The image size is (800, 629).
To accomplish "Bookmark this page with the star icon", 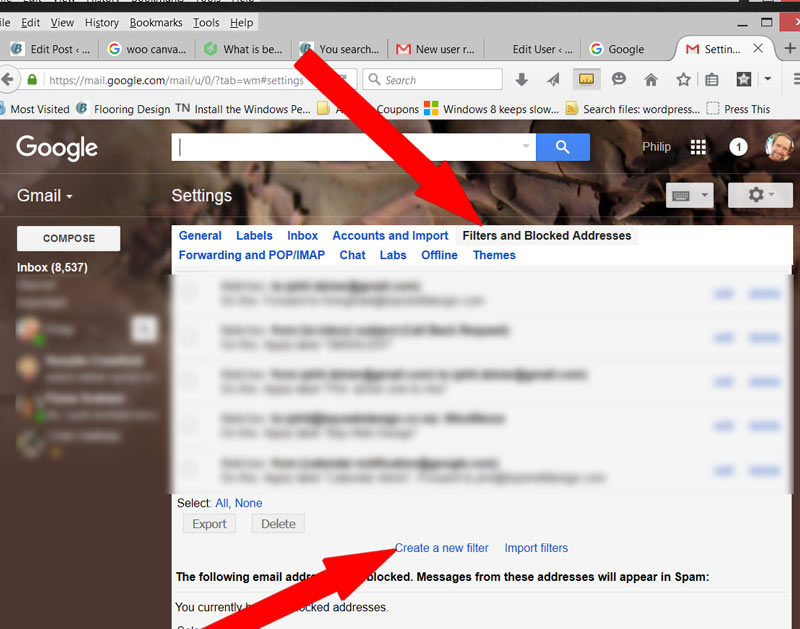I will pos(683,79).
